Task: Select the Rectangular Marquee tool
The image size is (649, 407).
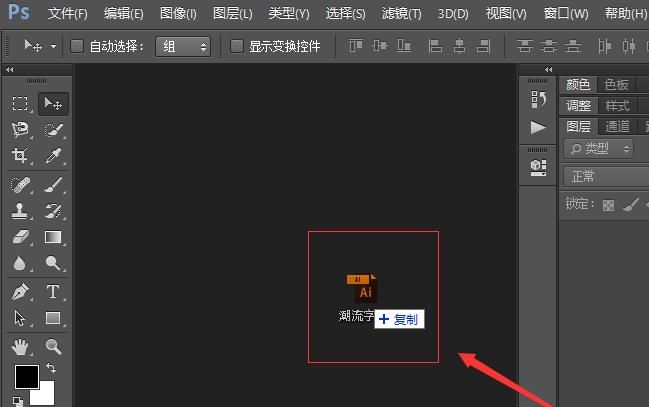Action: pyautogui.click(x=20, y=103)
